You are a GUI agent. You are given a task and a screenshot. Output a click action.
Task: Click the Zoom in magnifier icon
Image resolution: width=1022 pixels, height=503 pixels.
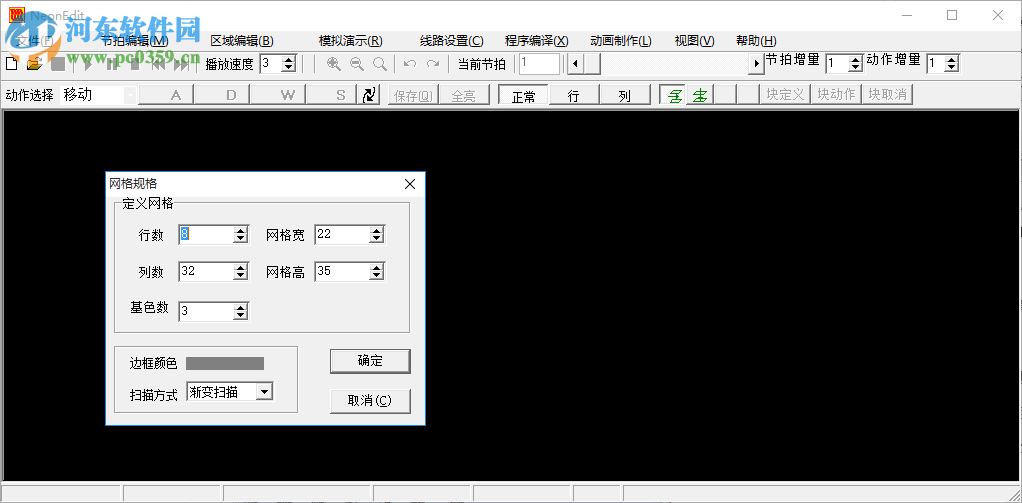pos(334,64)
